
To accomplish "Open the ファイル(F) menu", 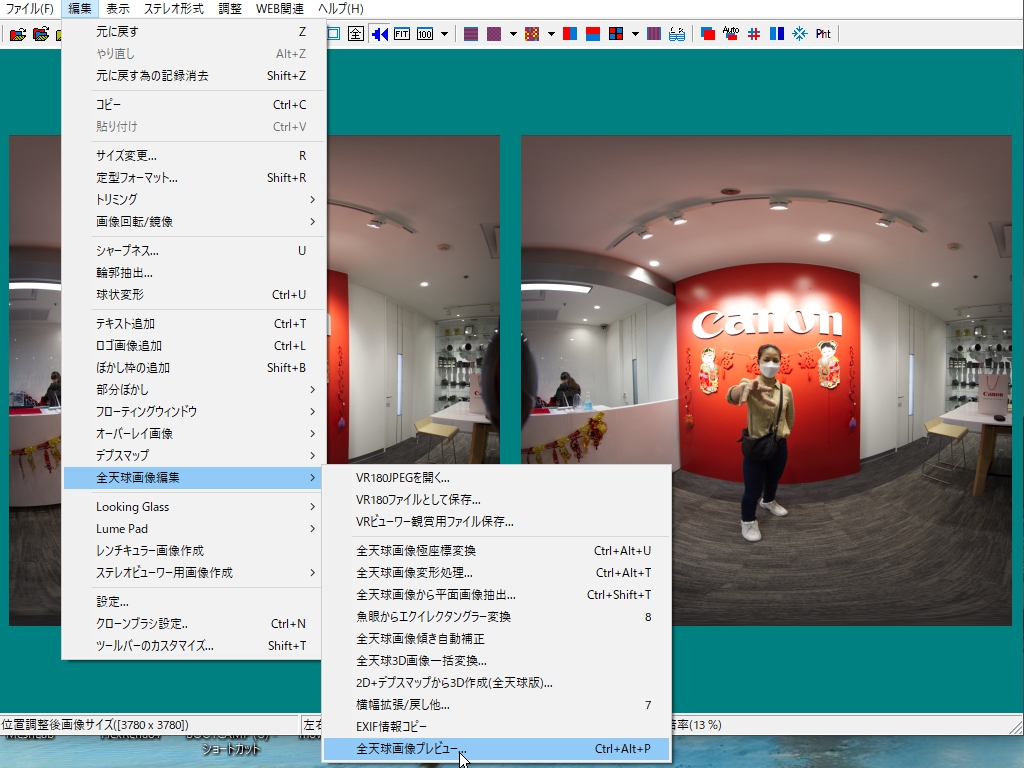I will [x=29, y=8].
